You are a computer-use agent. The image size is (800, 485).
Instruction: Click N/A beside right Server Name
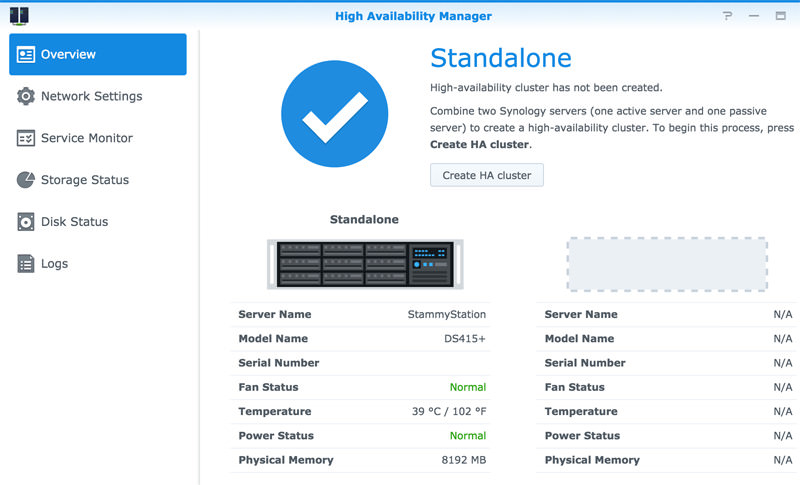point(783,315)
